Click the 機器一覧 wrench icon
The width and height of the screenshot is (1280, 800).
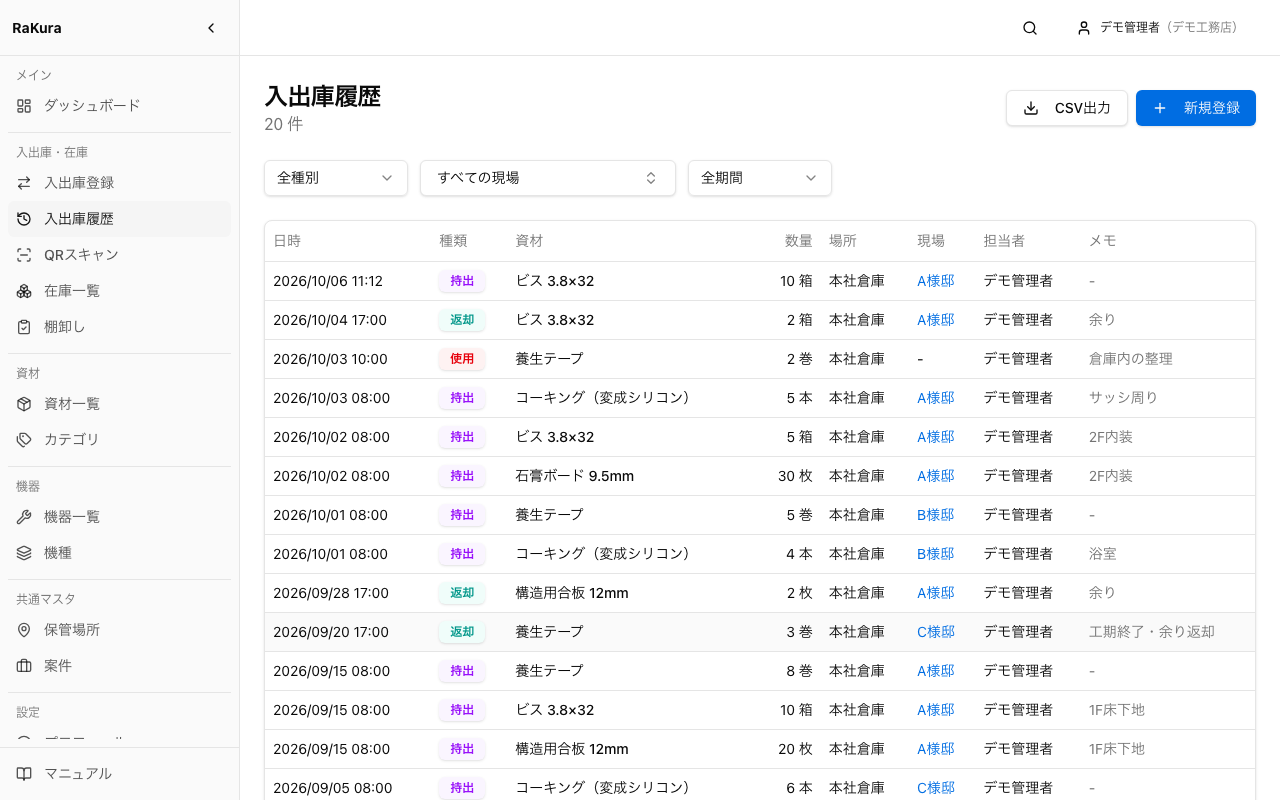tap(24, 517)
